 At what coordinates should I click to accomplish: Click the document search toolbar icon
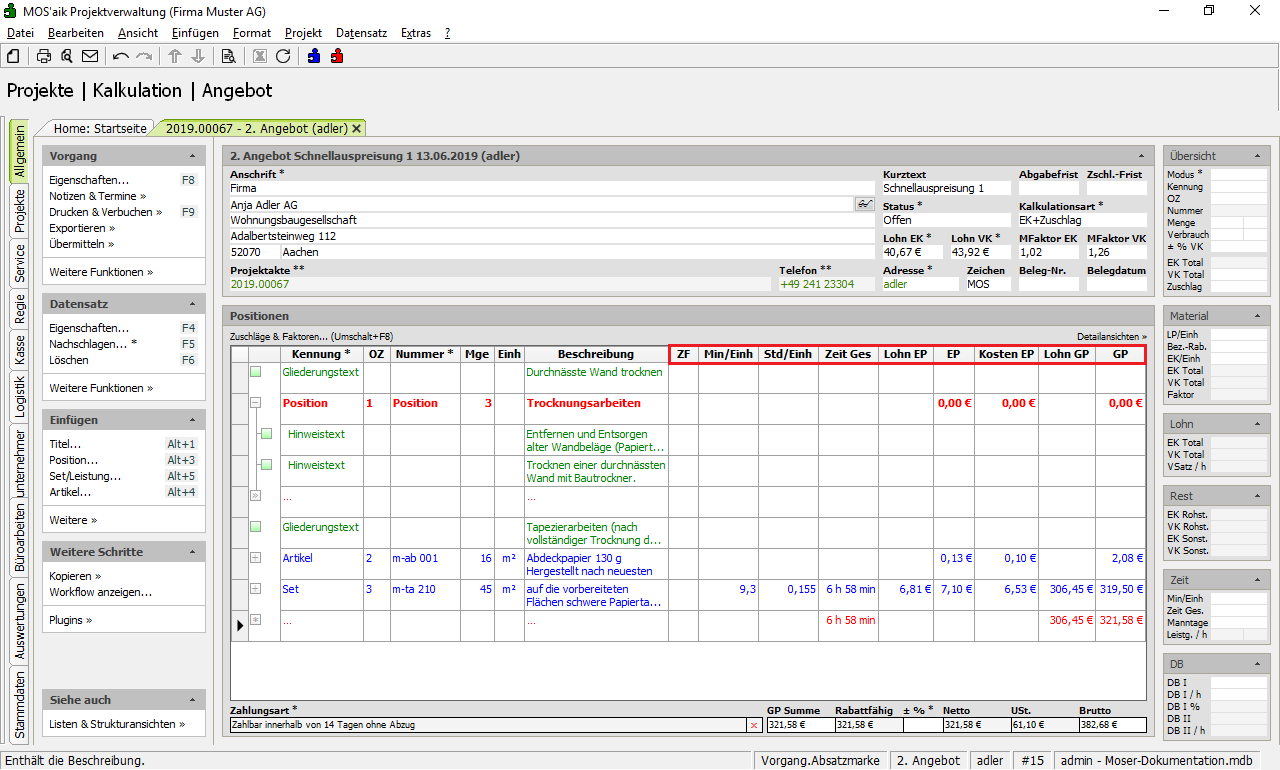coord(229,56)
